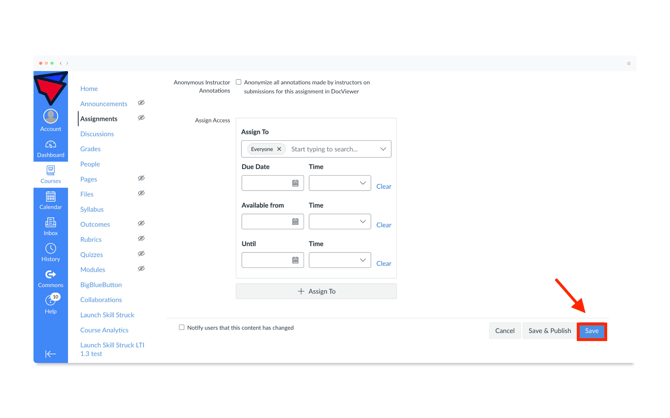Open BigBlueButton link
Viewport: 670px width, 418px height.
click(101, 285)
